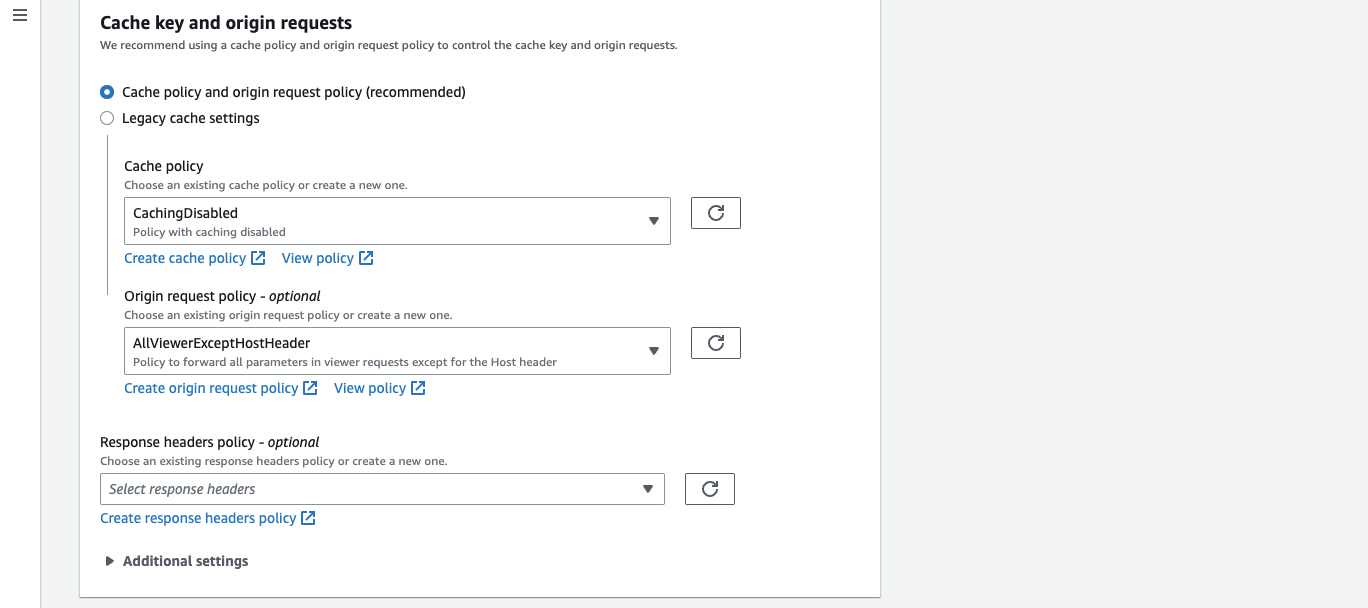Image resolution: width=1368 pixels, height=608 pixels.
Task: Open the Create cache policy link
Action: coord(184,257)
